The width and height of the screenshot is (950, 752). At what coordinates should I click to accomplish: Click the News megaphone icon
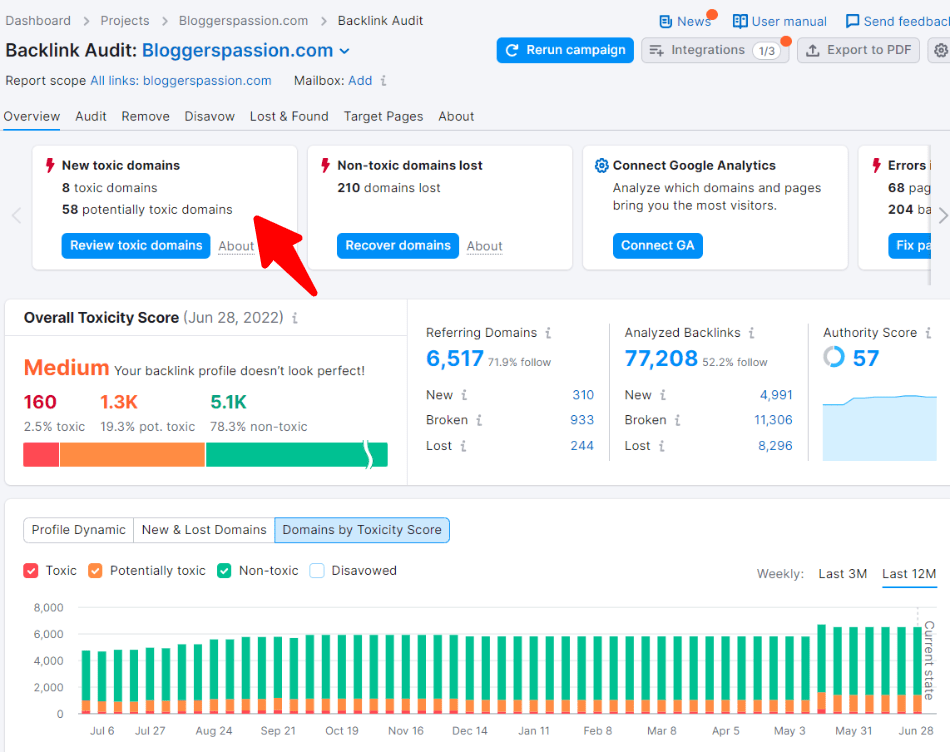(x=666, y=21)
